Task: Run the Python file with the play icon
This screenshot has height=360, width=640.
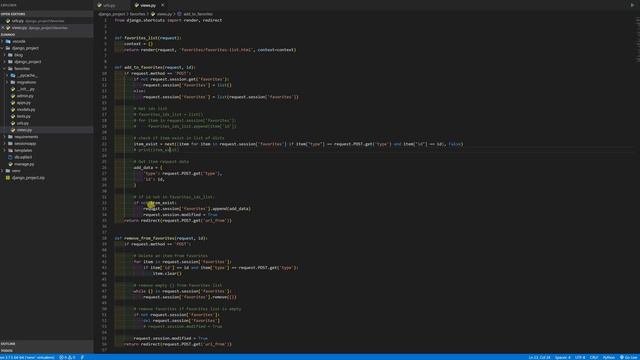Action: pos(632,5)
